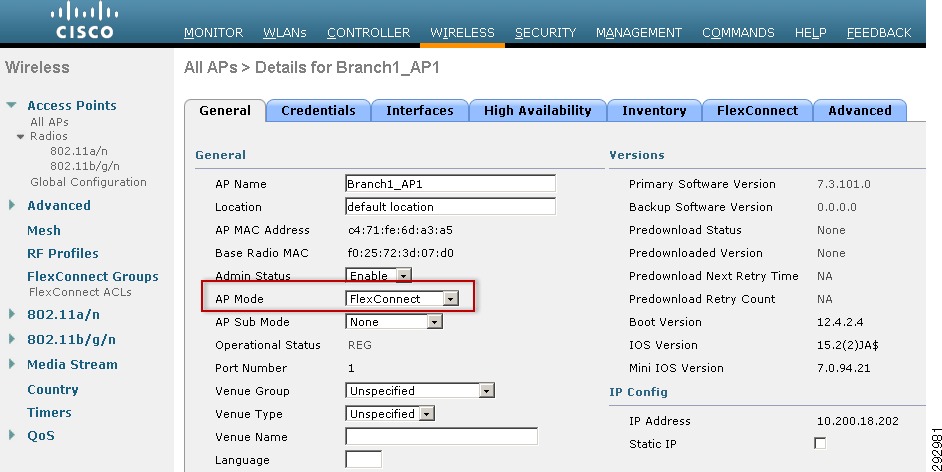Switch to the FlexConnect tab
This screenshot has height=472, width=942.
click(758, 110)
